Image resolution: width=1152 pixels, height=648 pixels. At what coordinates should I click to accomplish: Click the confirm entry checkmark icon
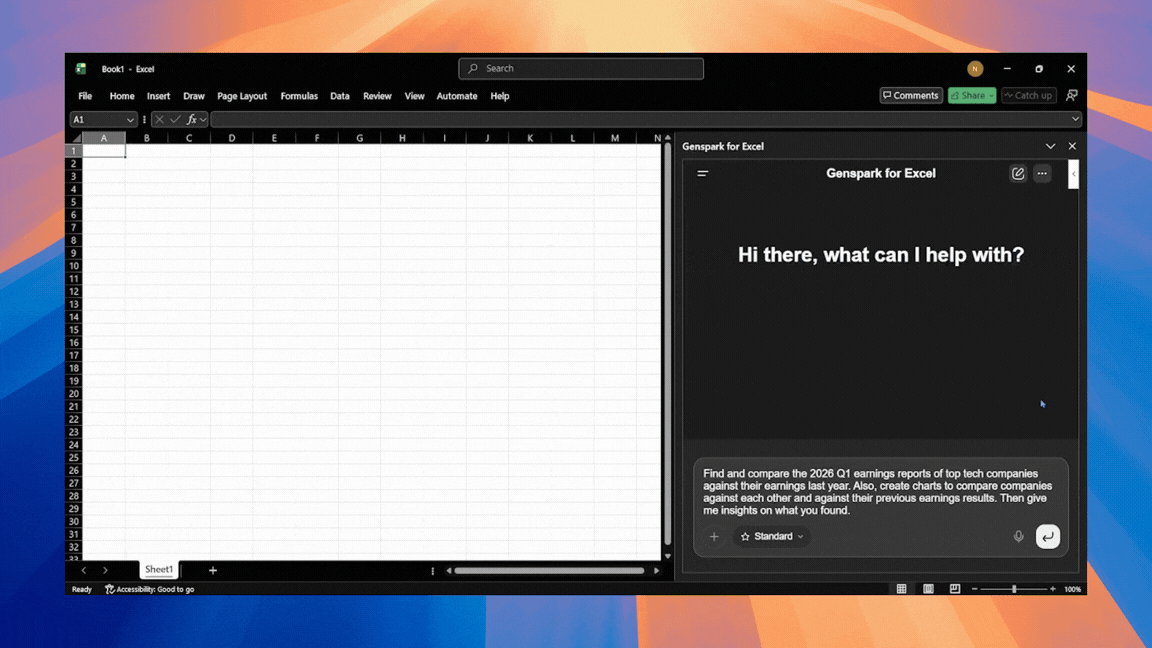175,120
